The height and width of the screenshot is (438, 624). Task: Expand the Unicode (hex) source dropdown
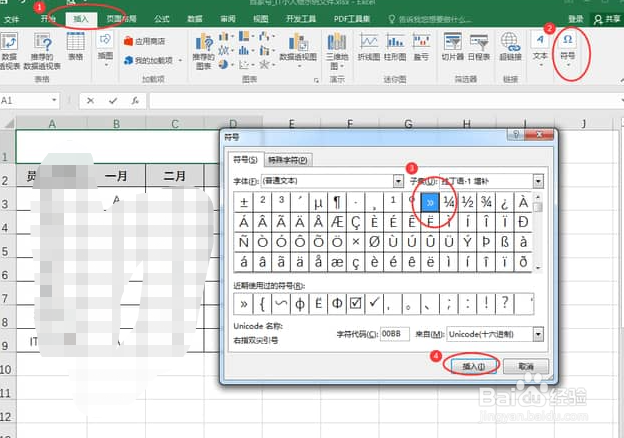pyautogui.click(x=538, y=334)
